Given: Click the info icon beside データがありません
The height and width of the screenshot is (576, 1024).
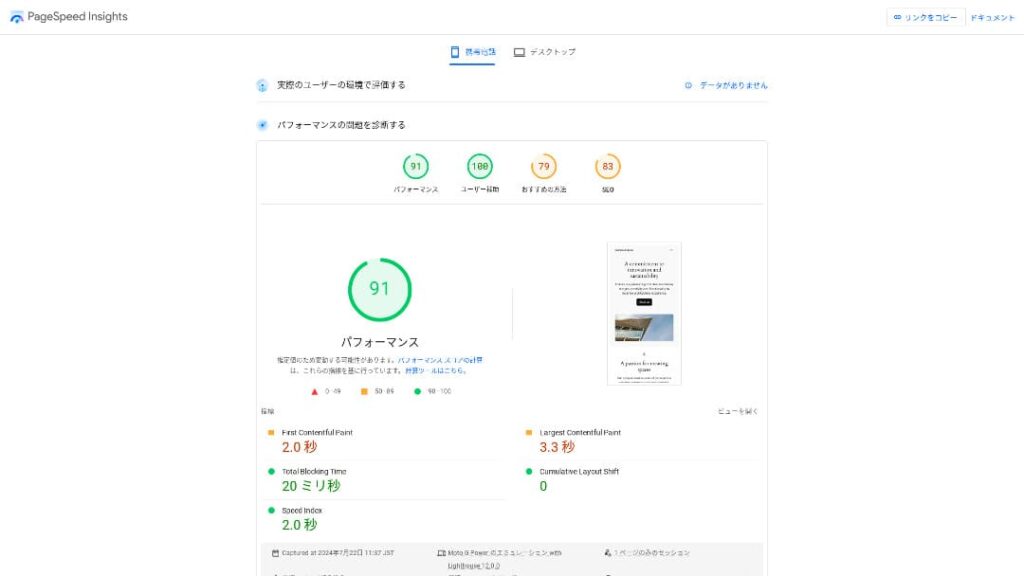Looking at the screenshot, I should (x=688, y=86).
